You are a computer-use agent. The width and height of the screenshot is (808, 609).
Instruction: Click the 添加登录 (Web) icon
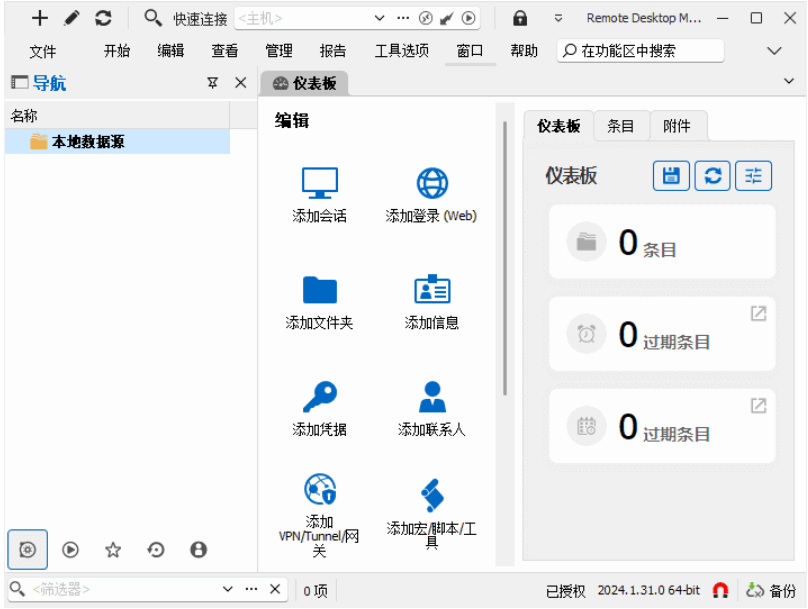(x=431, y=184)
